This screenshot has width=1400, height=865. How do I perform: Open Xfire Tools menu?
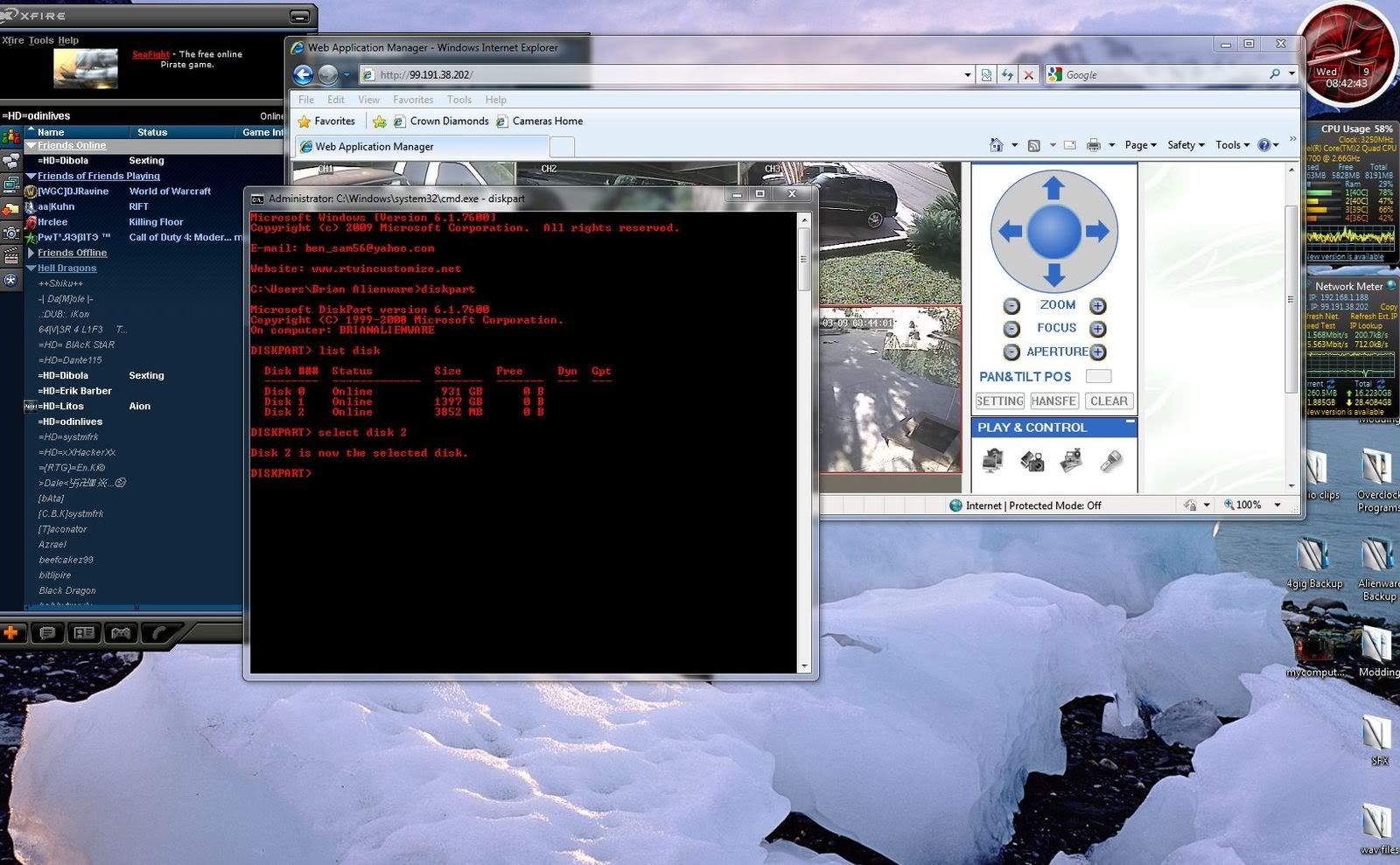[41, 40]
